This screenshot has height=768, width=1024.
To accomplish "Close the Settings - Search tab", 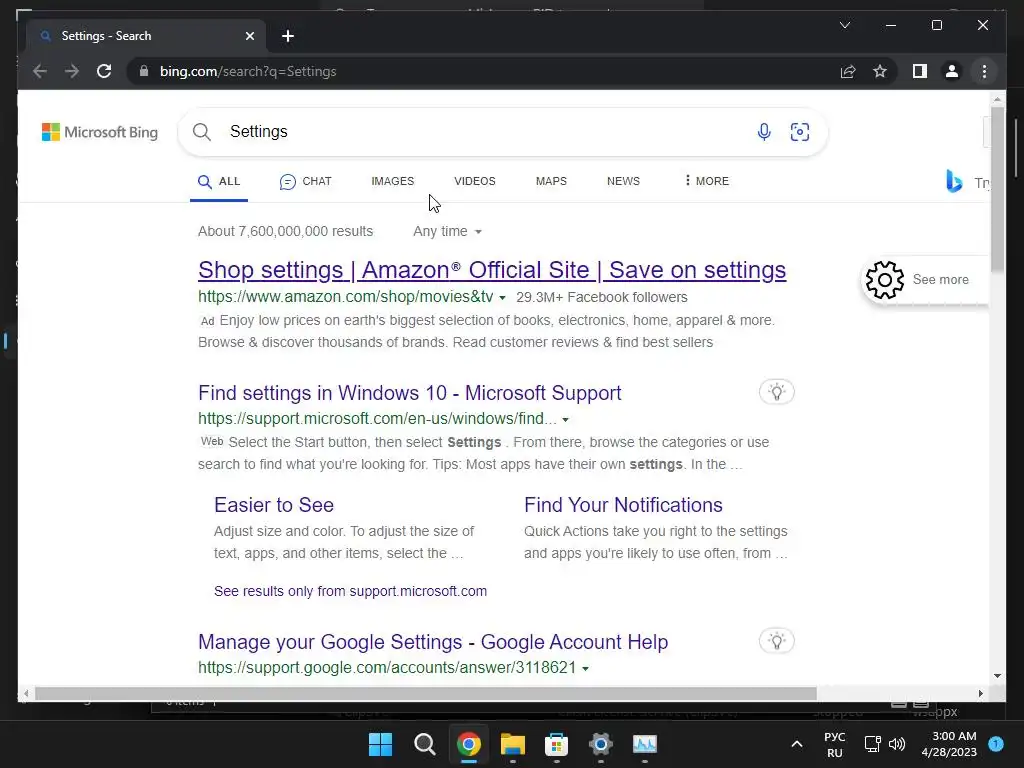I will 249,36.
